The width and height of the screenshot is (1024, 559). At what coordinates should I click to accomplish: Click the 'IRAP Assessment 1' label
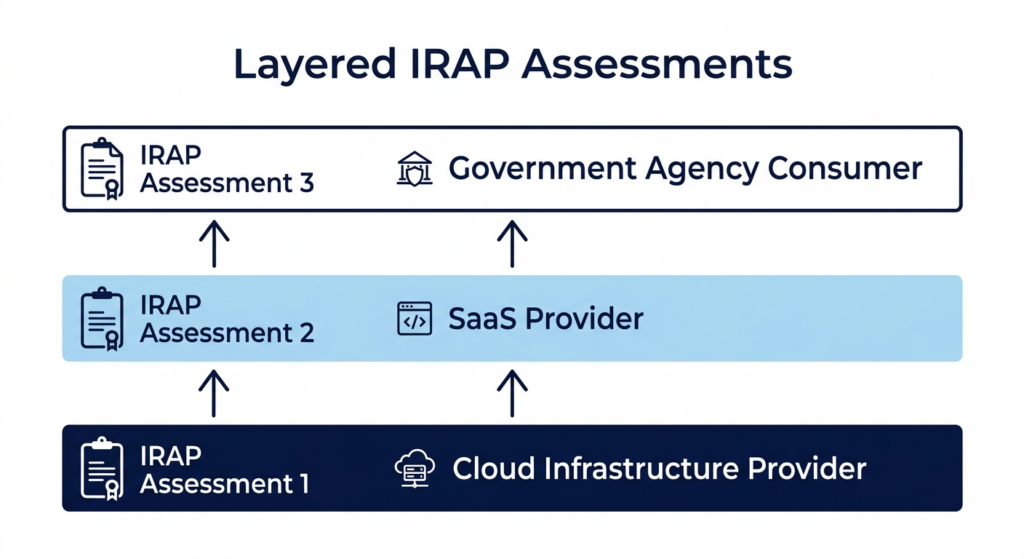(x=224, y=470)
